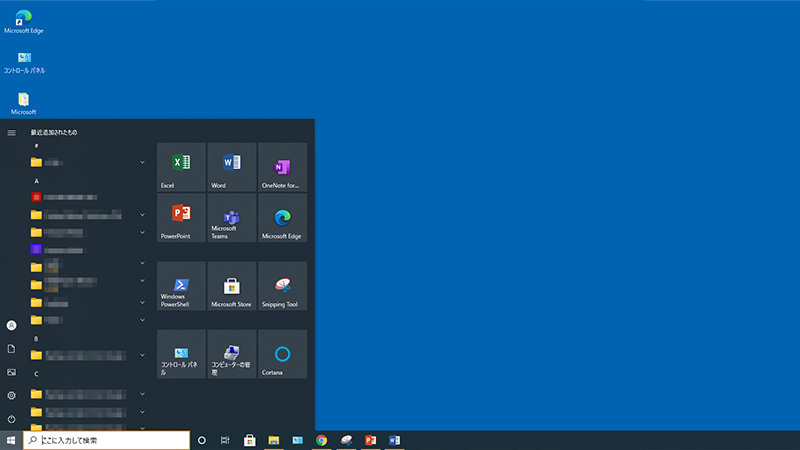Open Documents from the Start rail
This screenshot has width=800, height=450.
click(11, 349)
